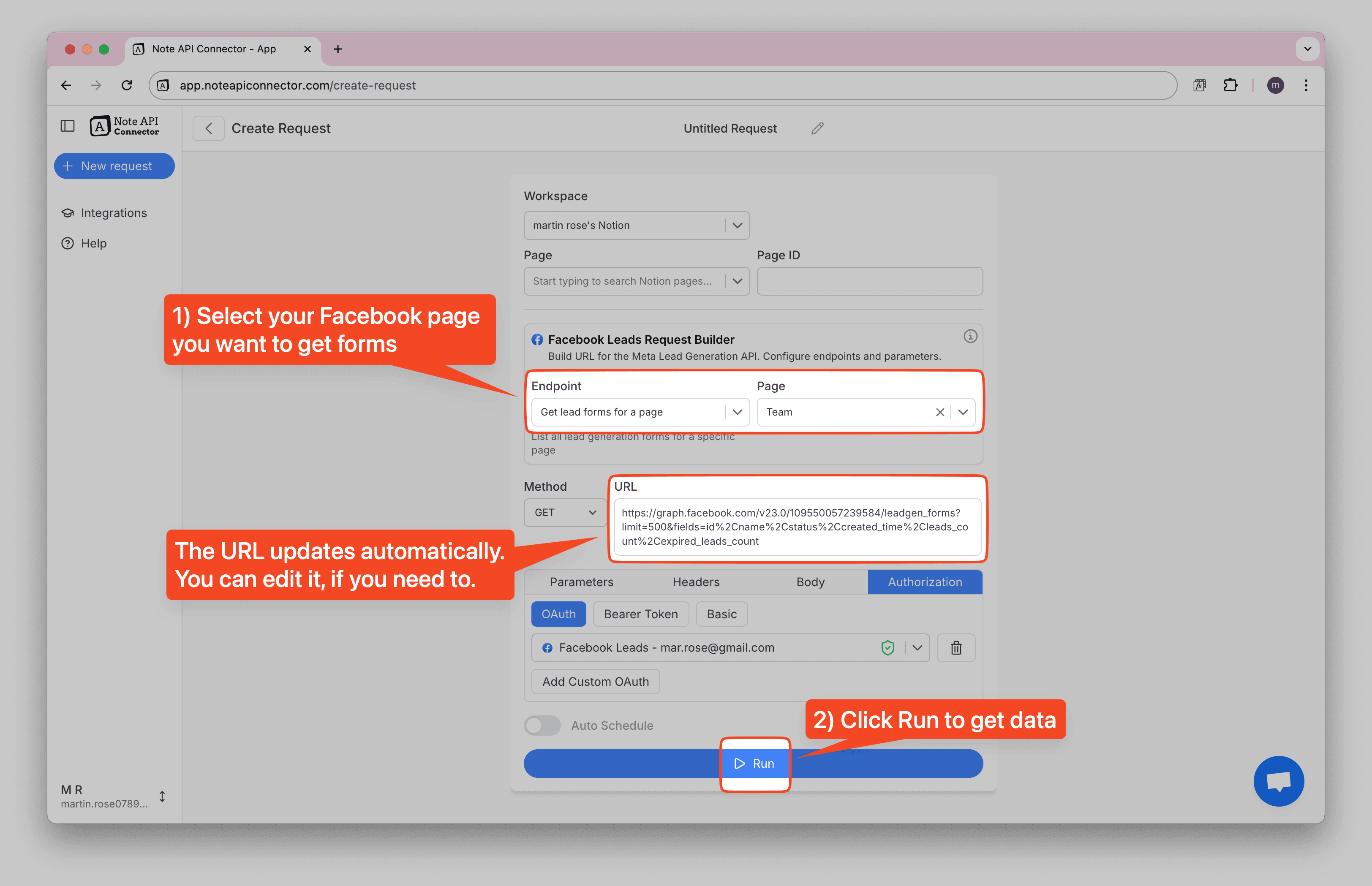The height and width of the screenshot is (886, 1372).
Task: Open the chat support bubble
Action: point(1279,781)
